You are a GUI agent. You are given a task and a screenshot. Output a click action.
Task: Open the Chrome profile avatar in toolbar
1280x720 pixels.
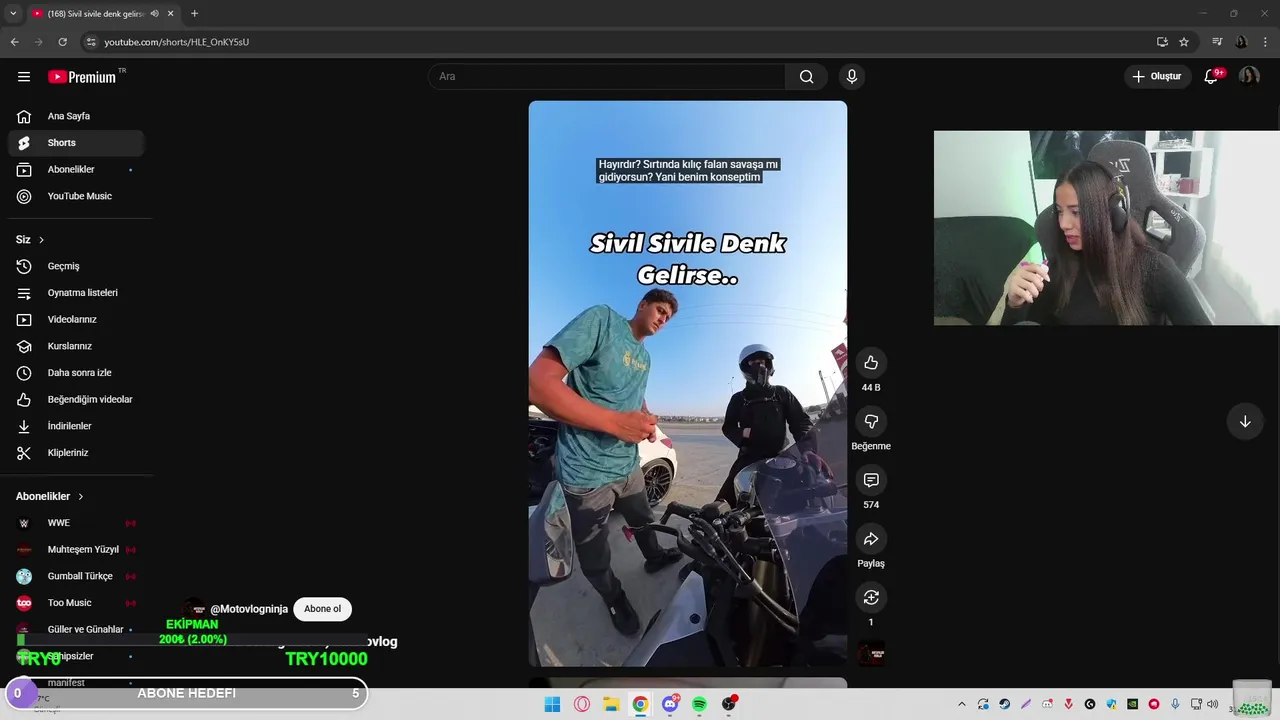[x=1241, y=42]
